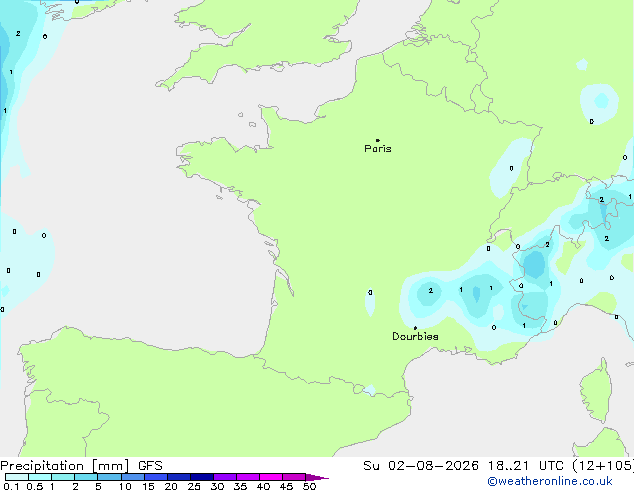
Task: Pick the 0.1–0.5 mm legend swatch
Action: click(x=17, y=477)
